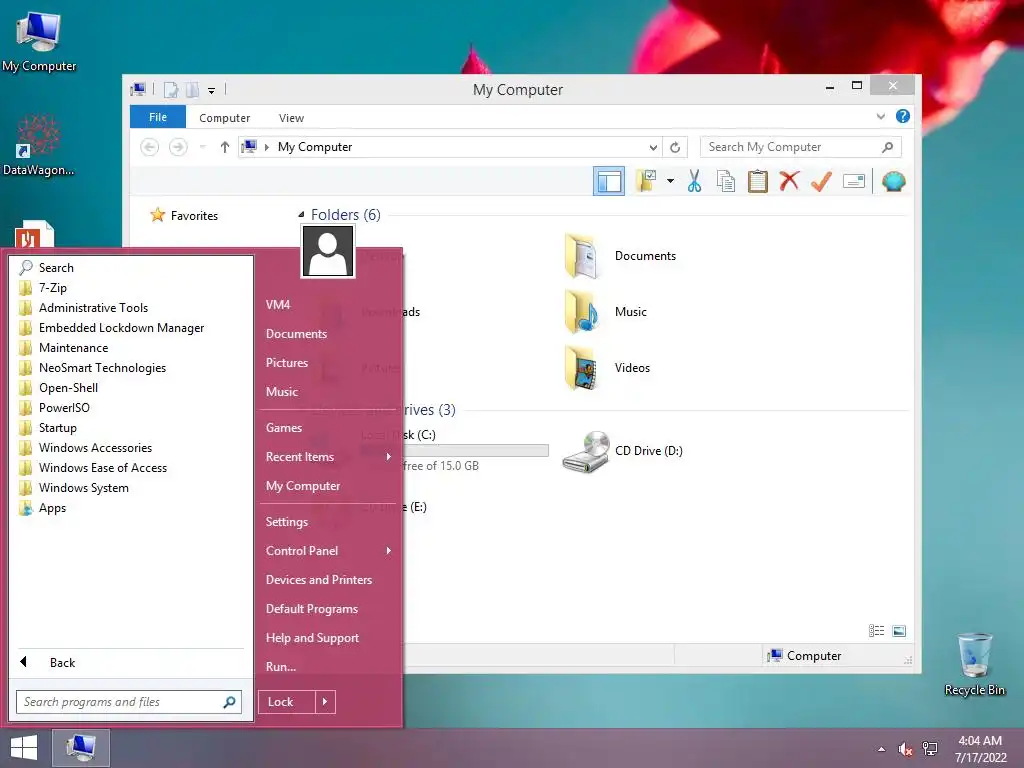The height and width of the screenshot is (768, 1024).
Task: Open Help and Support
Action: point(312,638)
